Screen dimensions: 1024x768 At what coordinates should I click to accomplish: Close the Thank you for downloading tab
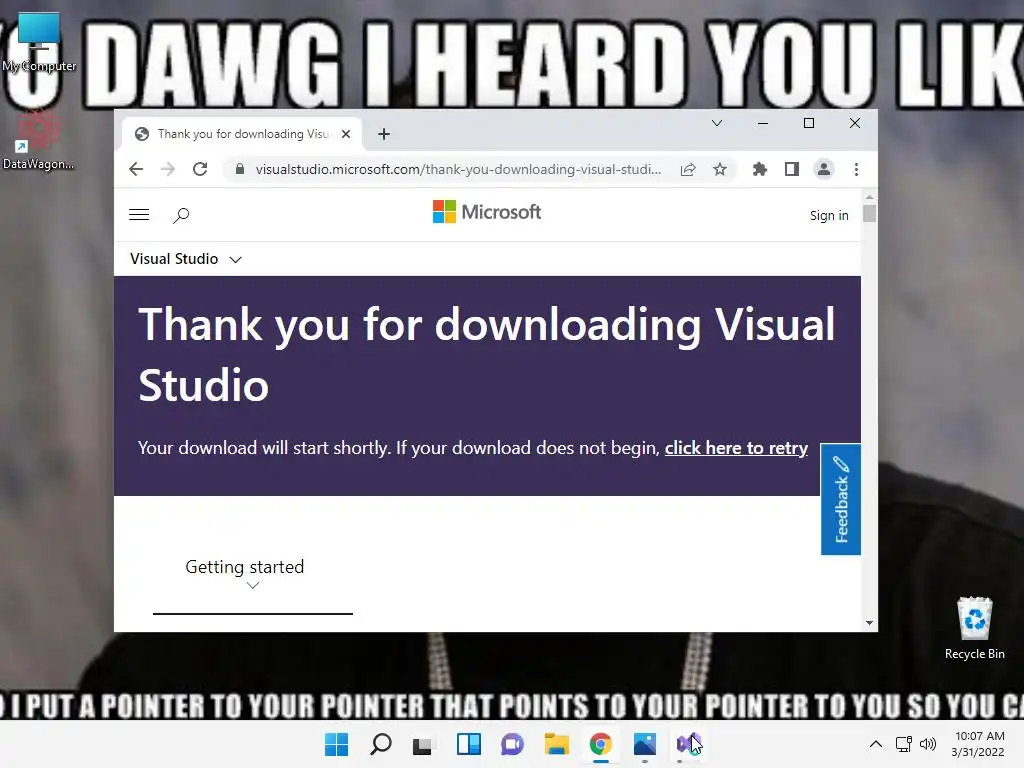click(346, 134)
